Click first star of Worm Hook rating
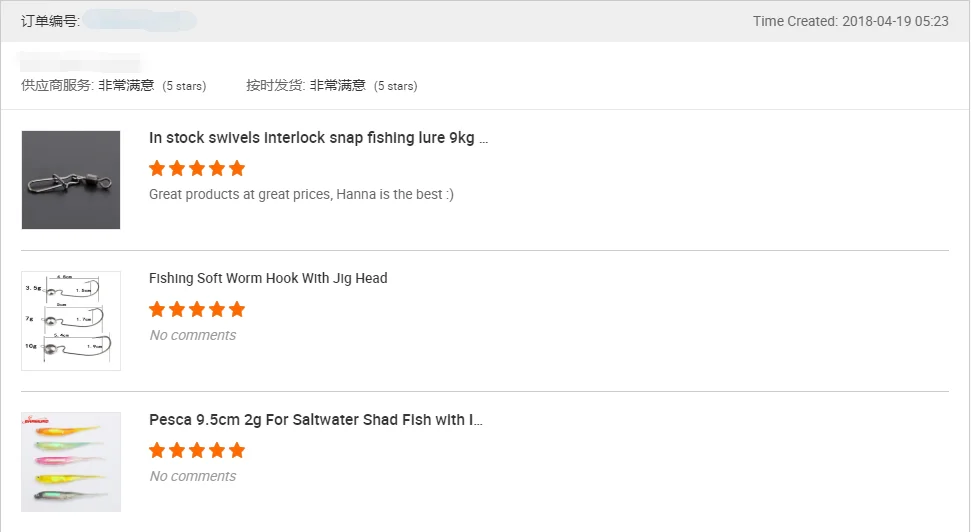 pos(158,309)
